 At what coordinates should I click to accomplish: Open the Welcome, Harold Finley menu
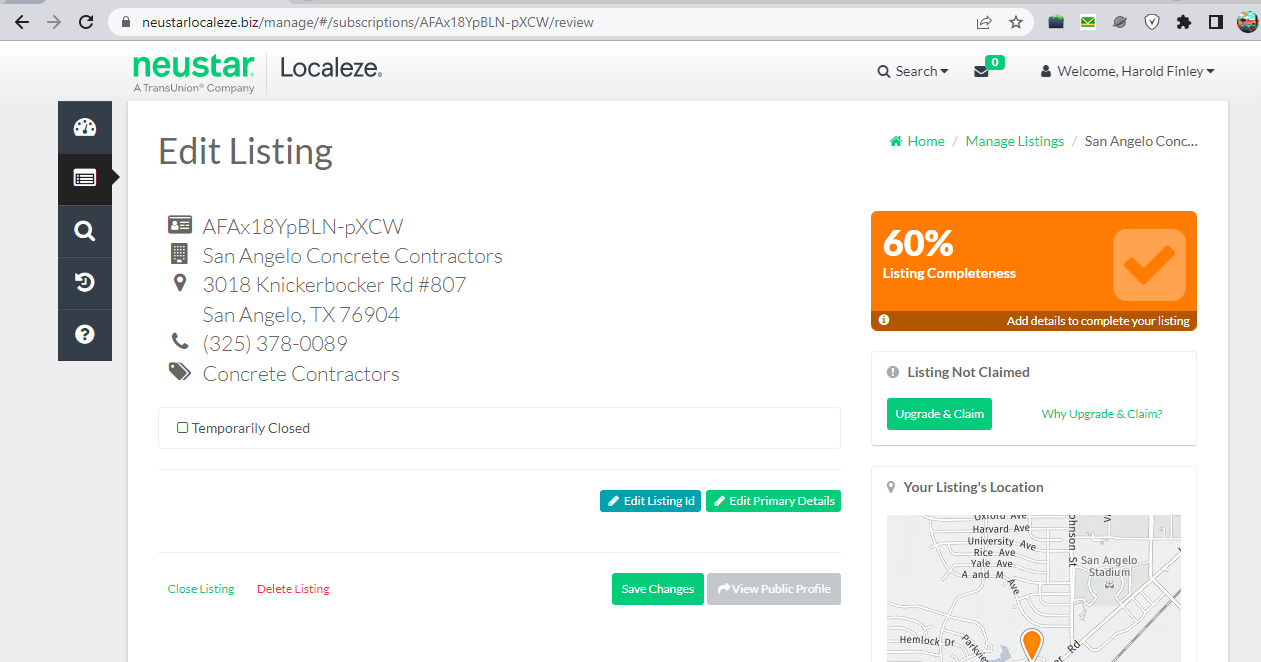tap(1127, 72)
